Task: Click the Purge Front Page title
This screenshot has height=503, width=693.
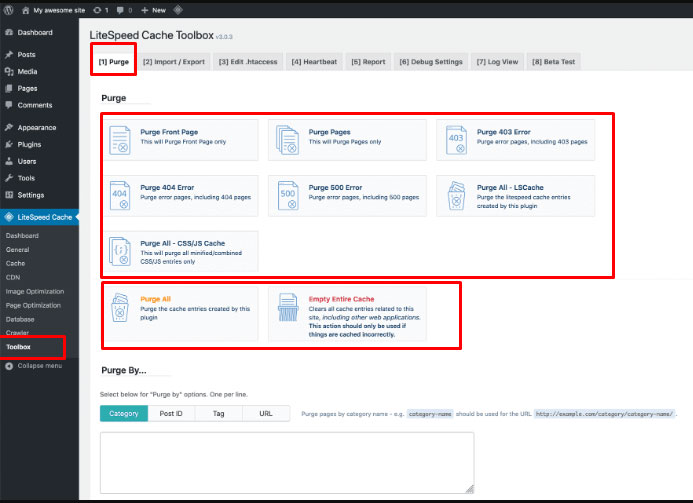Action: [x=169, y=132]
